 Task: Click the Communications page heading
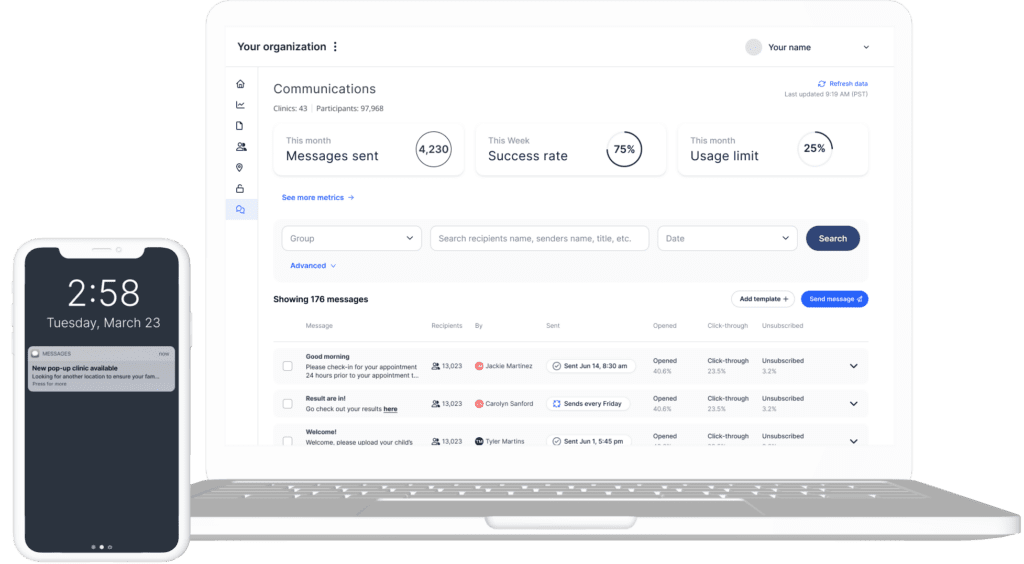tap(325, 89)
